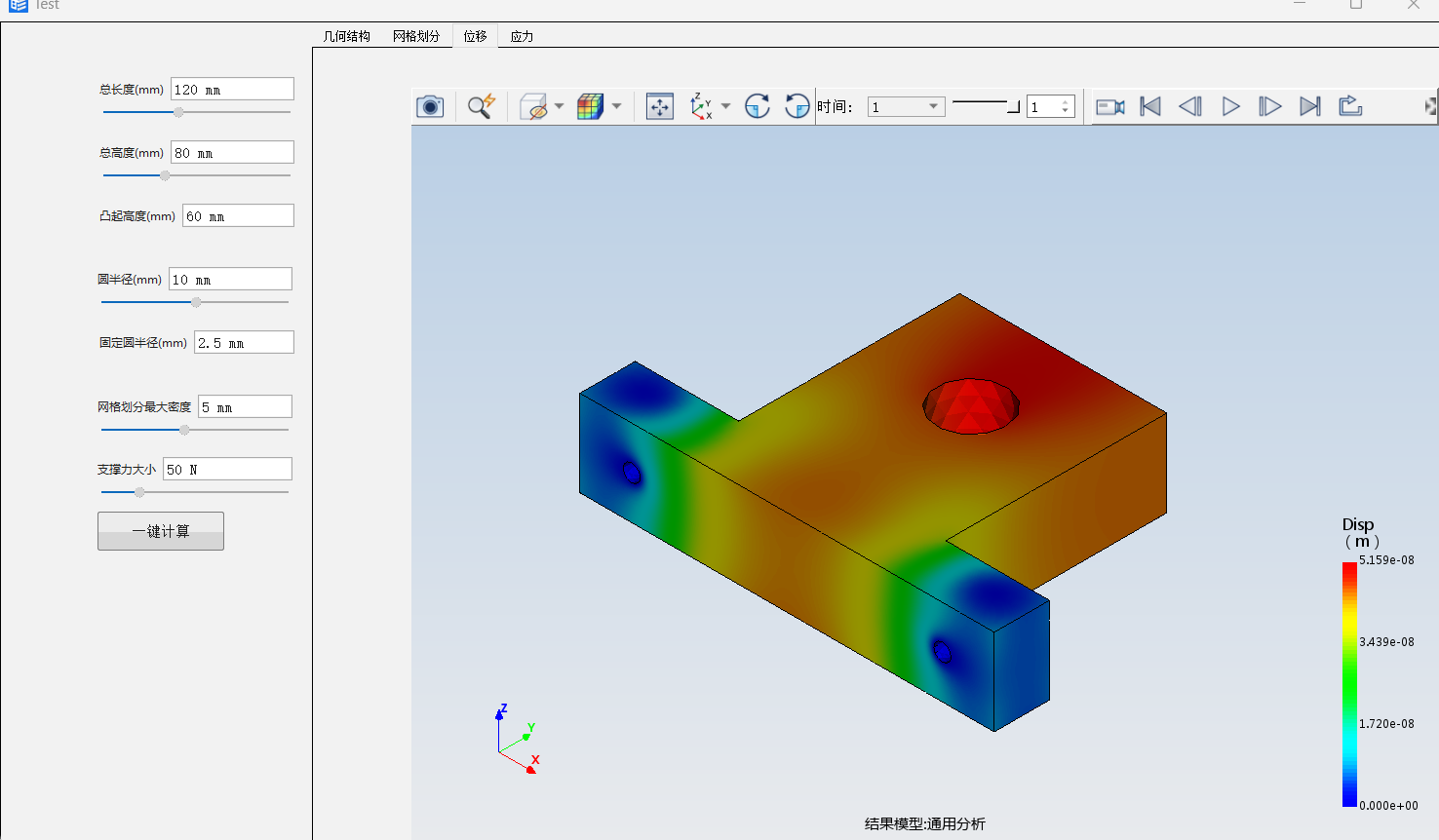Take a snapshot with the camera icon

(x=430, y=106)
